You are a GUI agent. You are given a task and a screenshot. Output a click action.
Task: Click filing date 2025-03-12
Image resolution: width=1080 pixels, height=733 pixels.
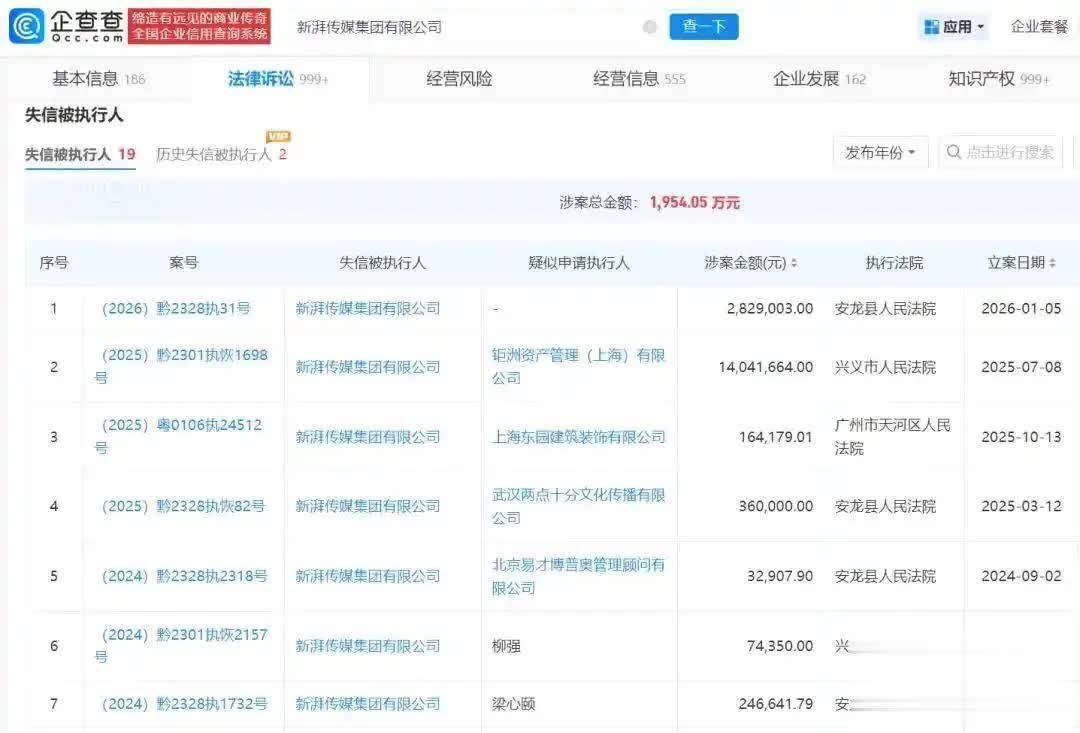pyautogui.click(x=1021, y=506)
